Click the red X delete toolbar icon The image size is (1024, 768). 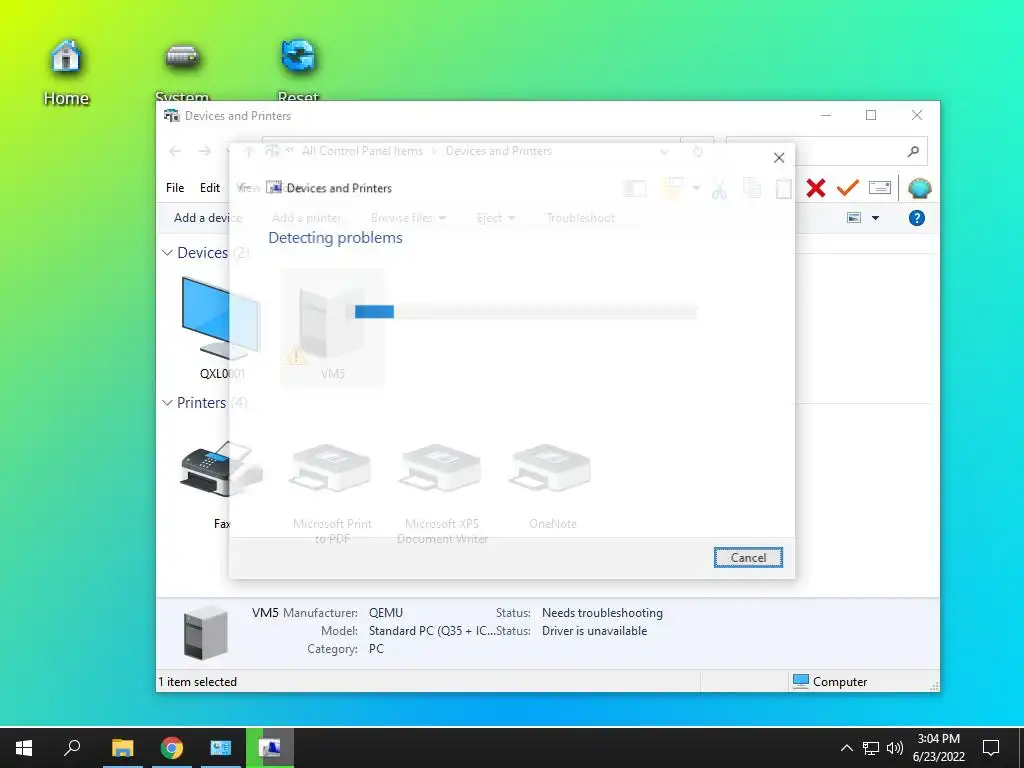(x=815, y=188)
